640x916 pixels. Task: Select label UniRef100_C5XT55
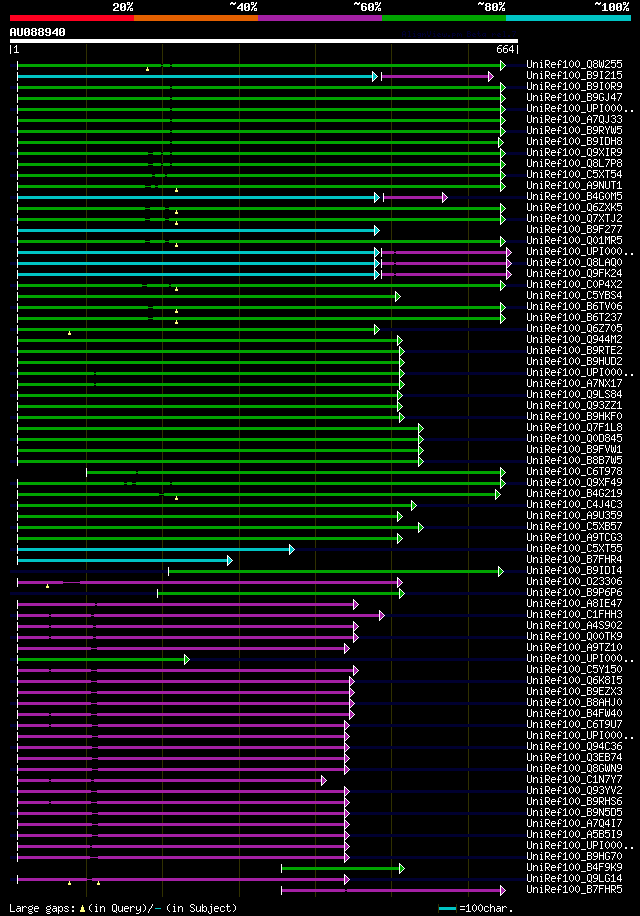point(574,549)
